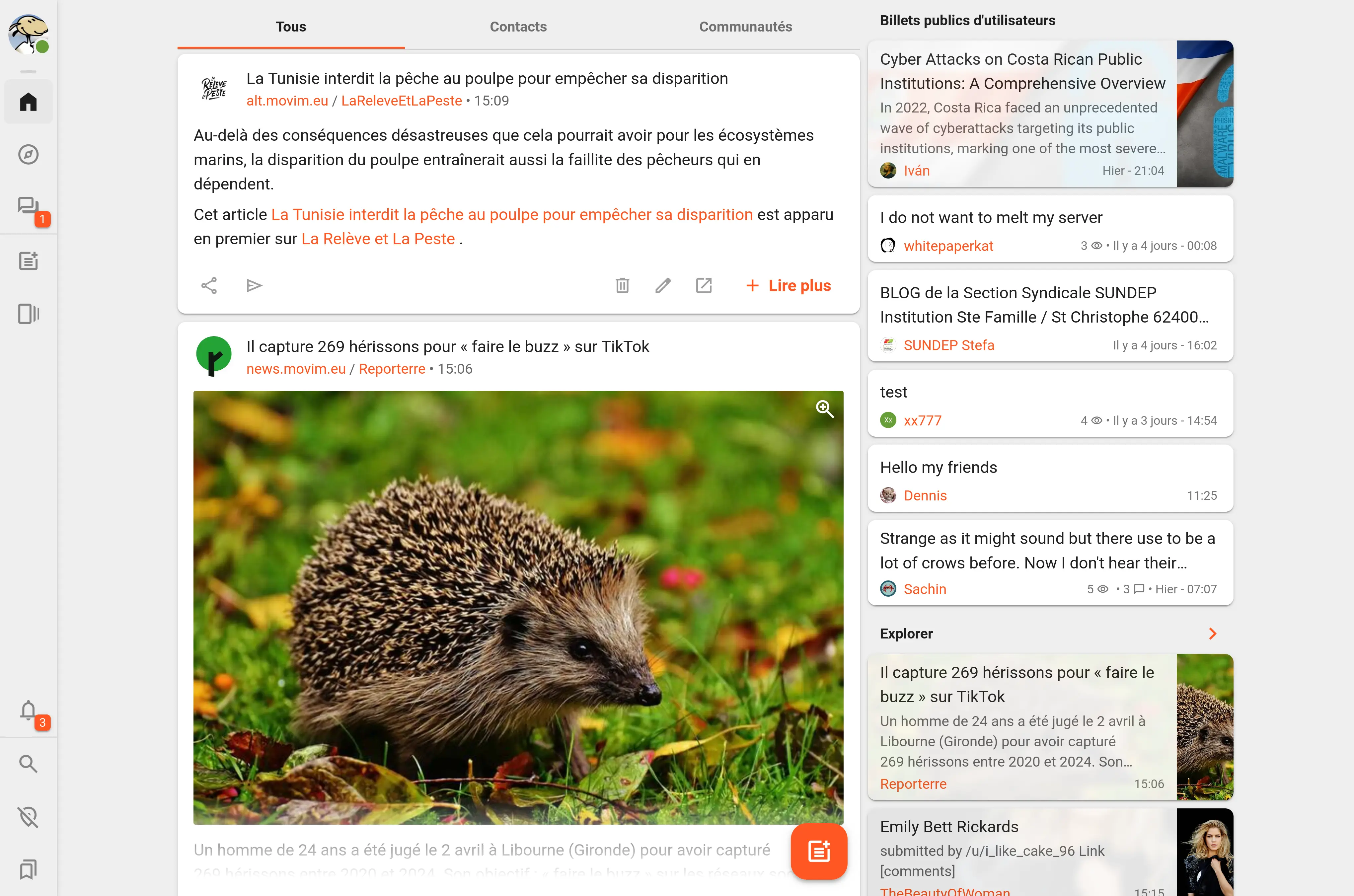Viewport: 1354px width, 896px height.
Task: Click the zoom-in magnifier on hedgehog image
Action: (824, 409)
